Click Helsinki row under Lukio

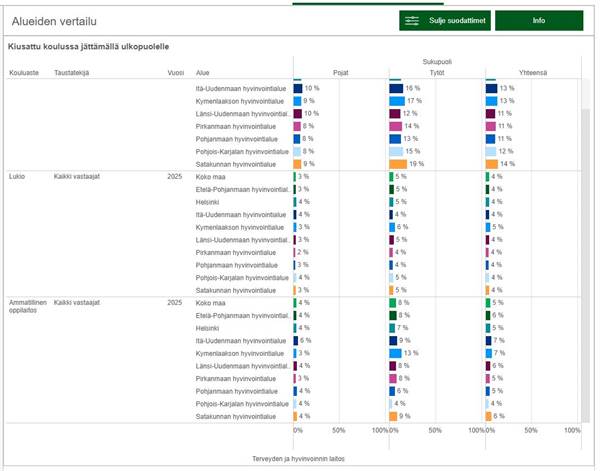pyautogui.click(x=207, y=202)
